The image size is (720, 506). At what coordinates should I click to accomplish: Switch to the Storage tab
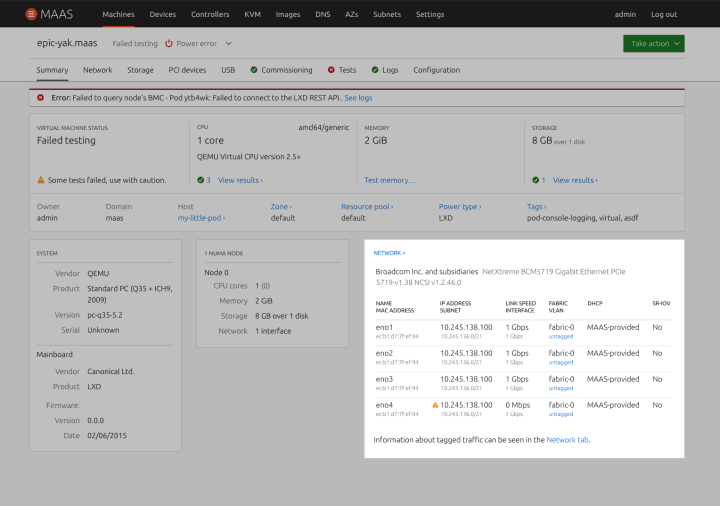[x=140, y=70]
